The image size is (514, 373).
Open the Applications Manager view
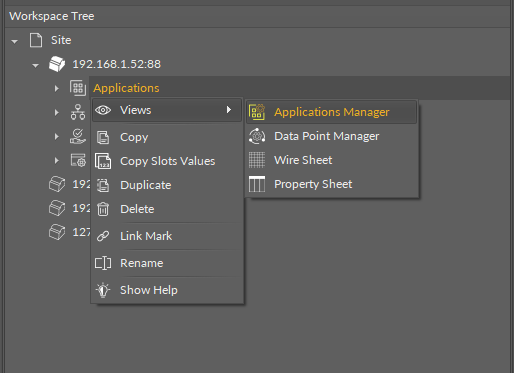(x=332, y=112)
